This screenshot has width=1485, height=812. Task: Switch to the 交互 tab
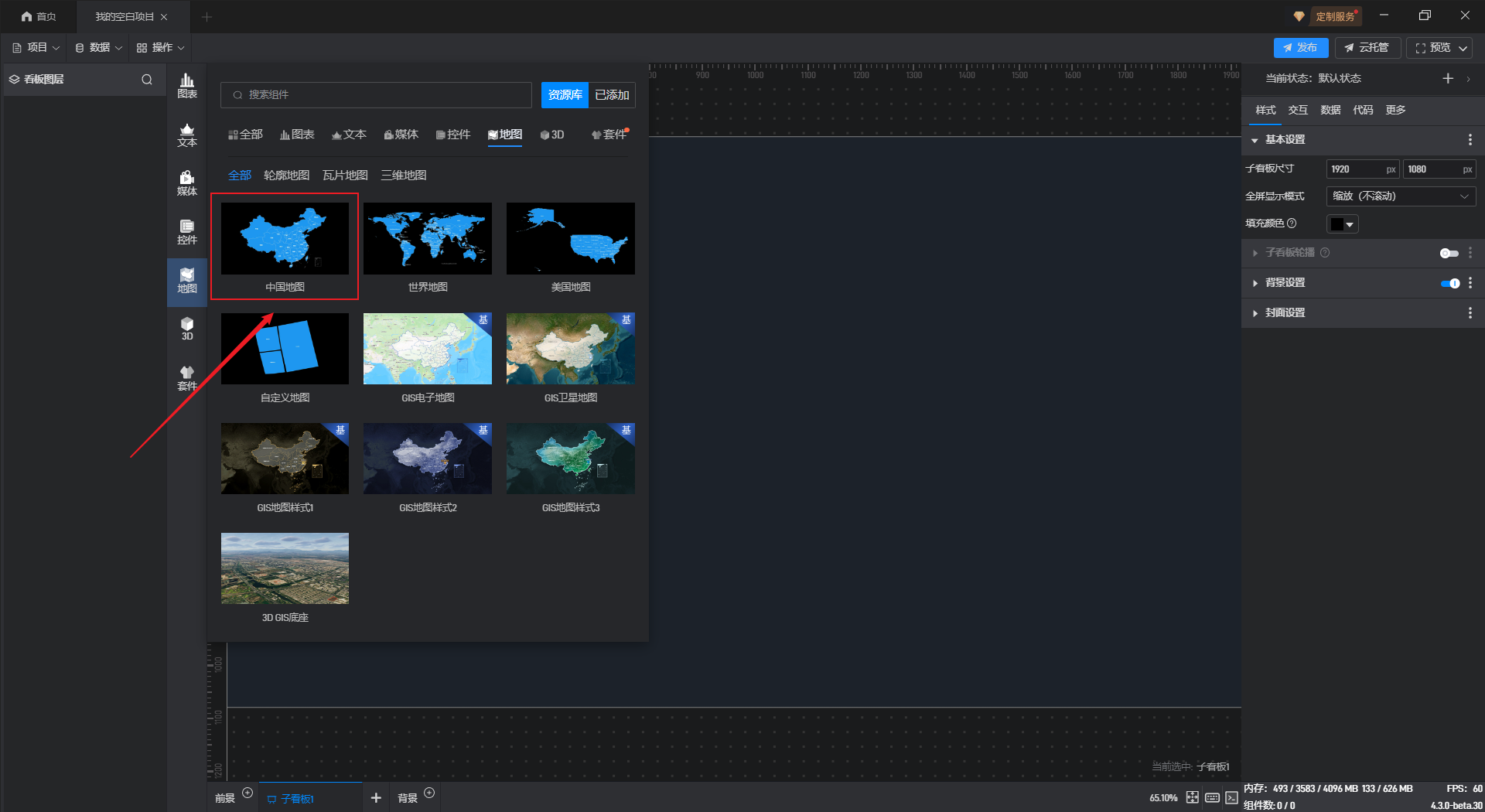coord(1298,110)
